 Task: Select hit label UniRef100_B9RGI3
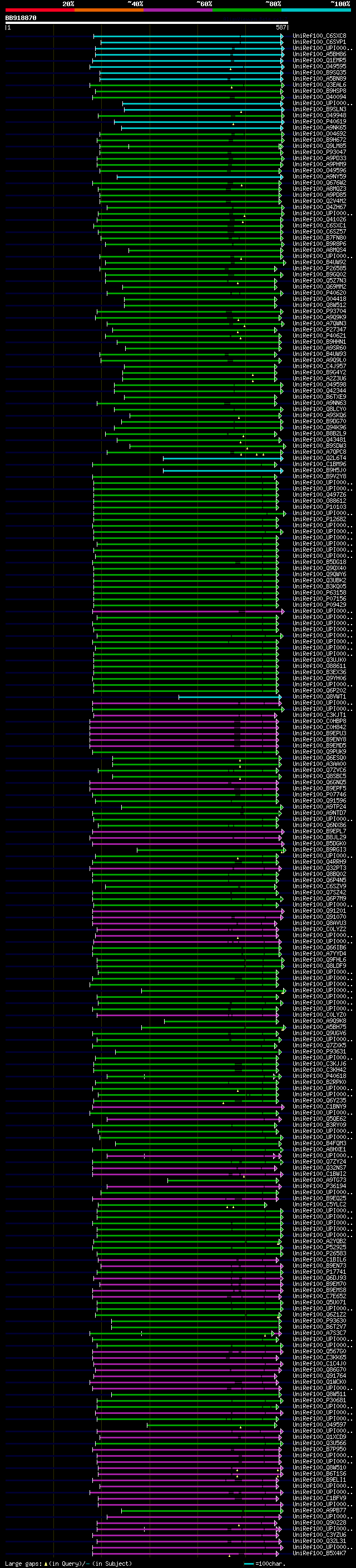319,850
